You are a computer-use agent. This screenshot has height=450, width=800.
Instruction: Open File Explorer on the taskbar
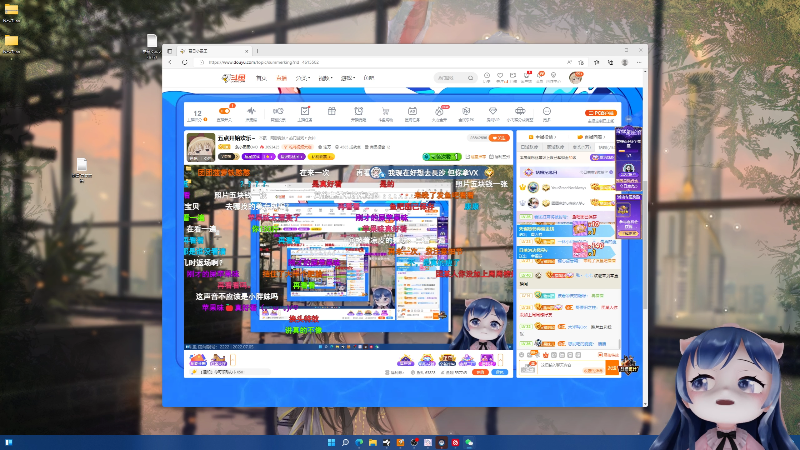point(373,442)
